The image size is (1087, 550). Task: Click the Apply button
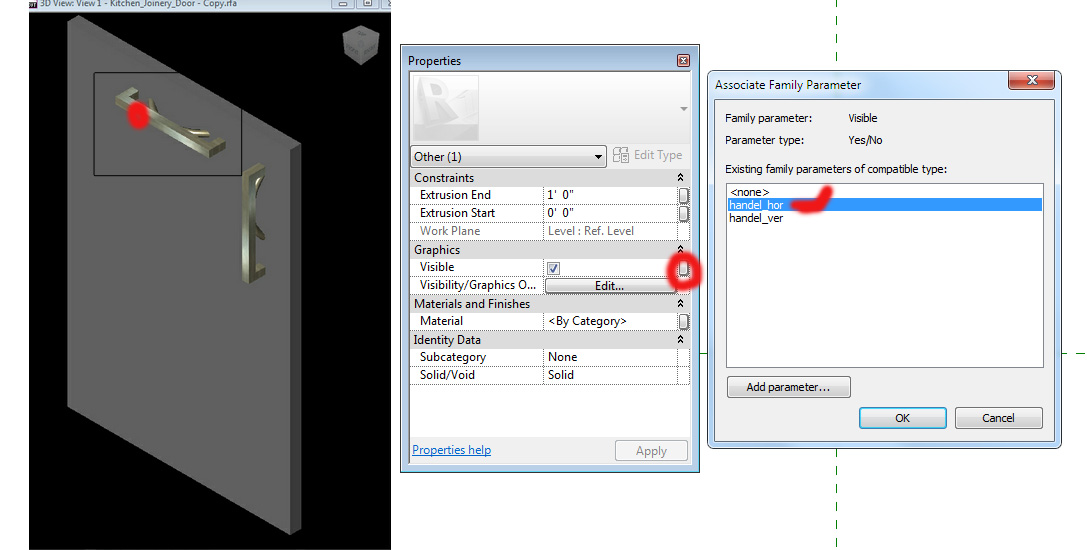(x=651, y=451)
